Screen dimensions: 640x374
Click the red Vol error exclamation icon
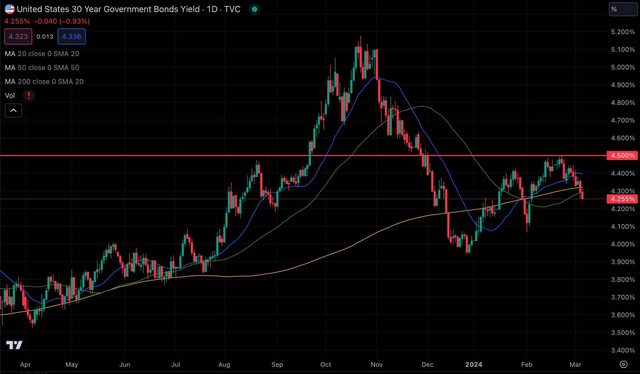[29, 96]
